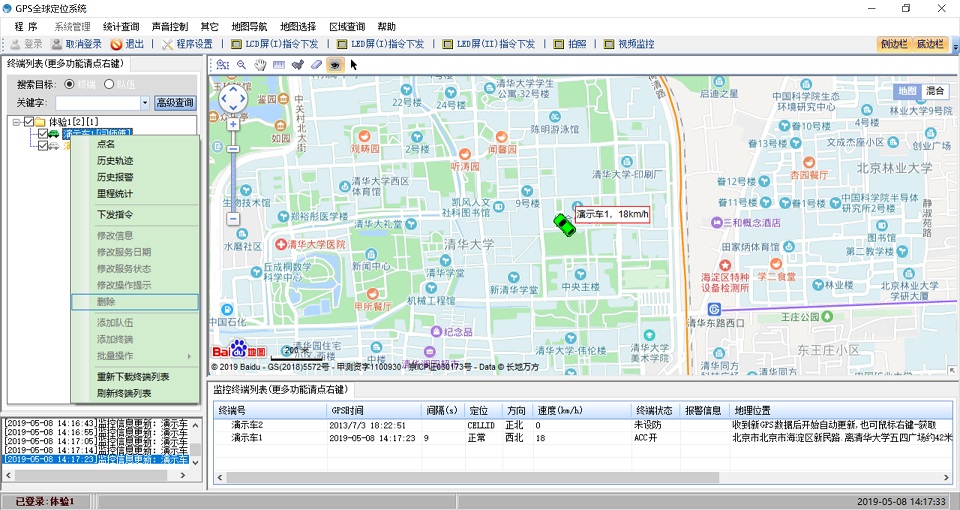Click the map pan down arrow
The image size is (960, 510).
coord(233,108)
